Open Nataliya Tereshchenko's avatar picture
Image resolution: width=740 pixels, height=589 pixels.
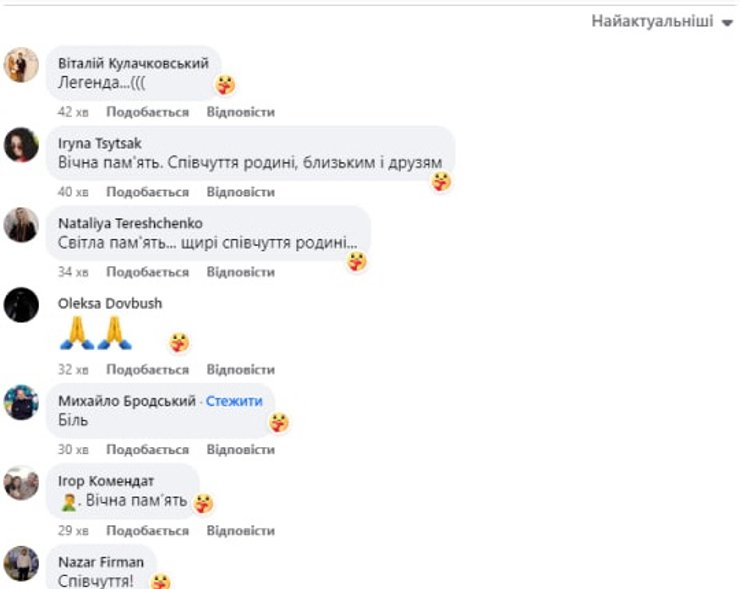click(21, 225)
